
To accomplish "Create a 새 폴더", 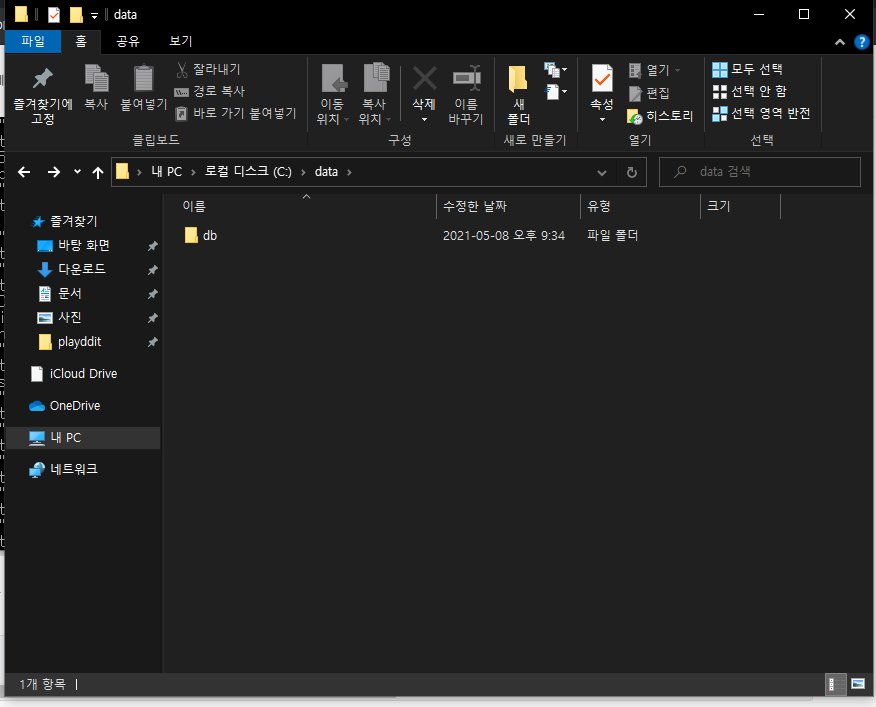I will (x=518, y=94).
